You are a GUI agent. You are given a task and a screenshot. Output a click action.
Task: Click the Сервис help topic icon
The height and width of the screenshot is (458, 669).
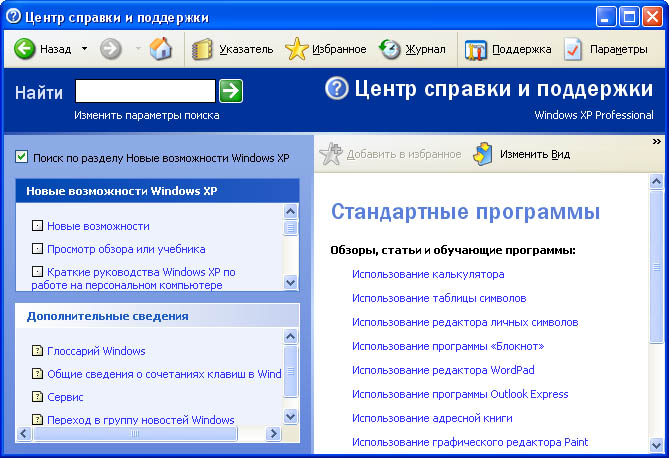click(x=38, y=397)
